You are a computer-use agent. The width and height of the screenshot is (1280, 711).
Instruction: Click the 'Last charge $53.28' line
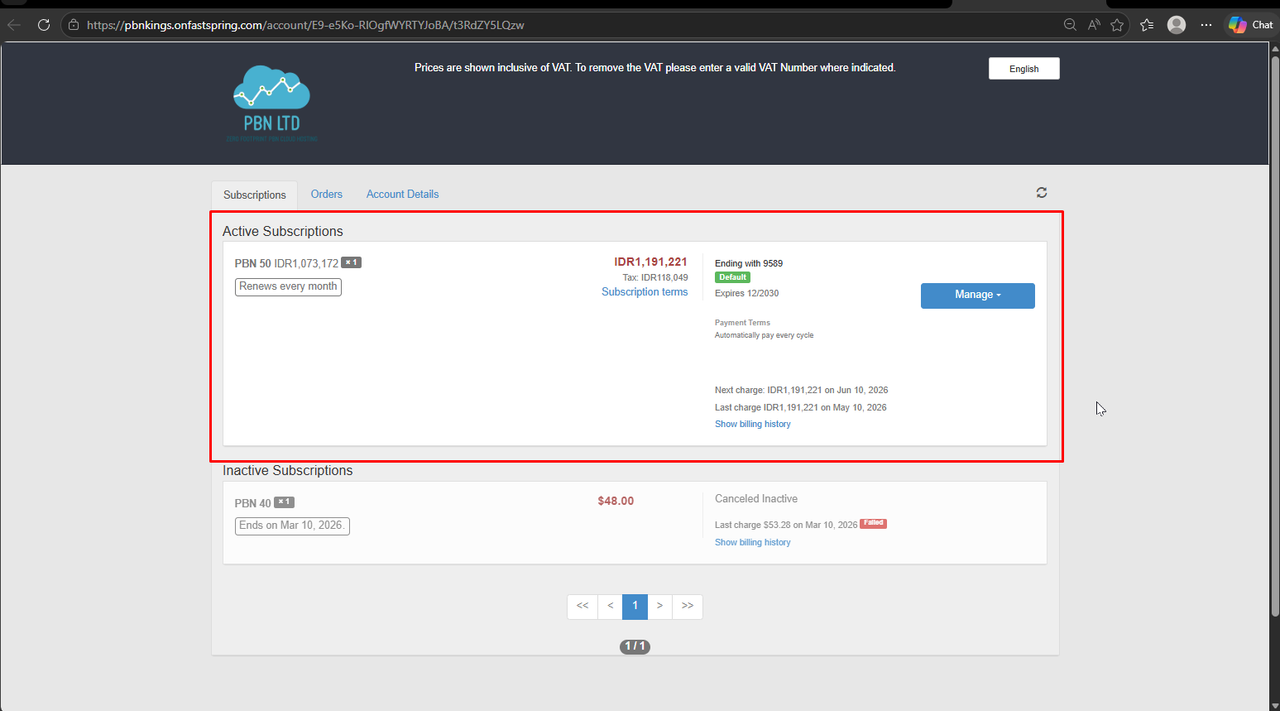click(x=785, y=525)
